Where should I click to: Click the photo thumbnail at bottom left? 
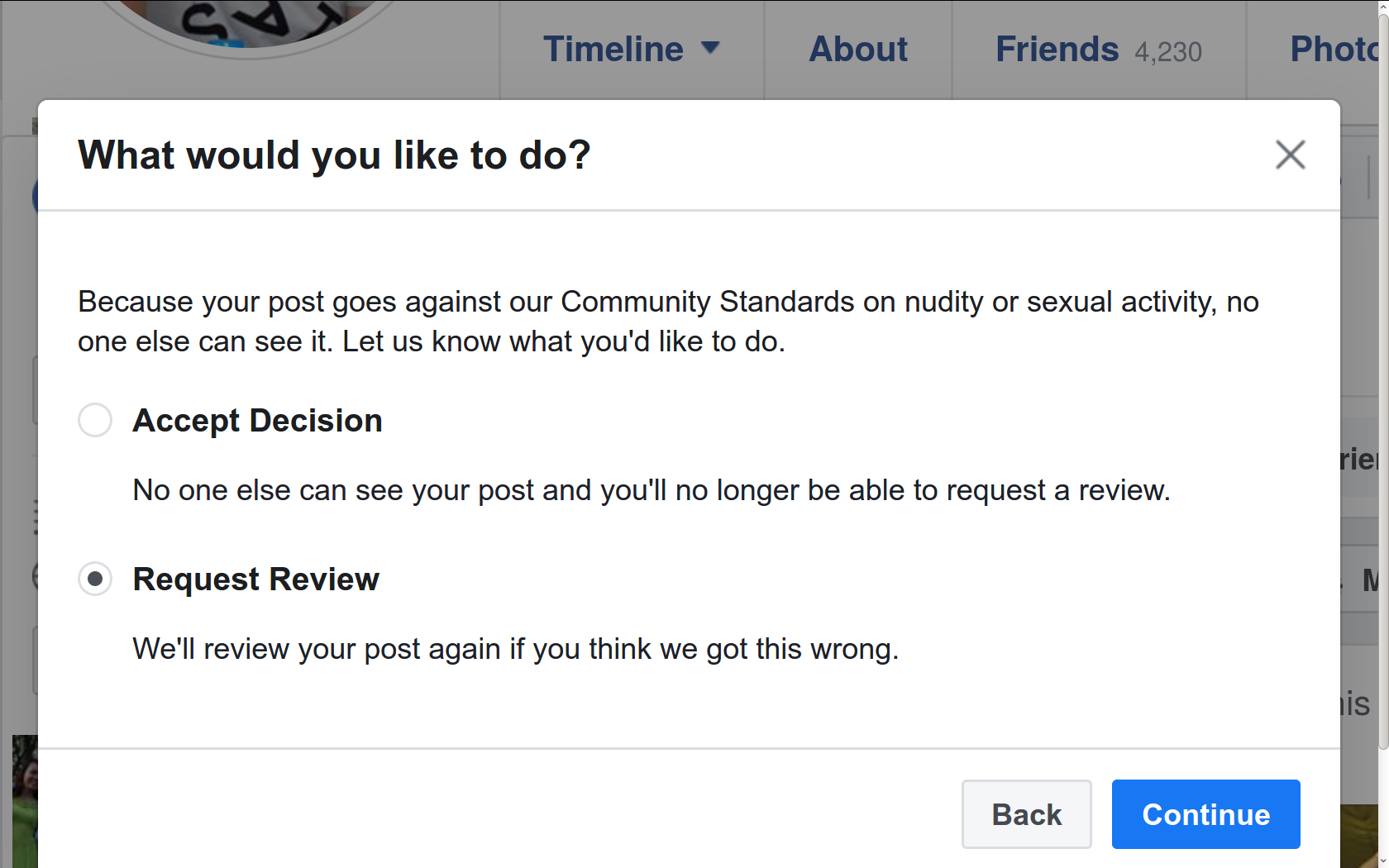click(25, 801)
